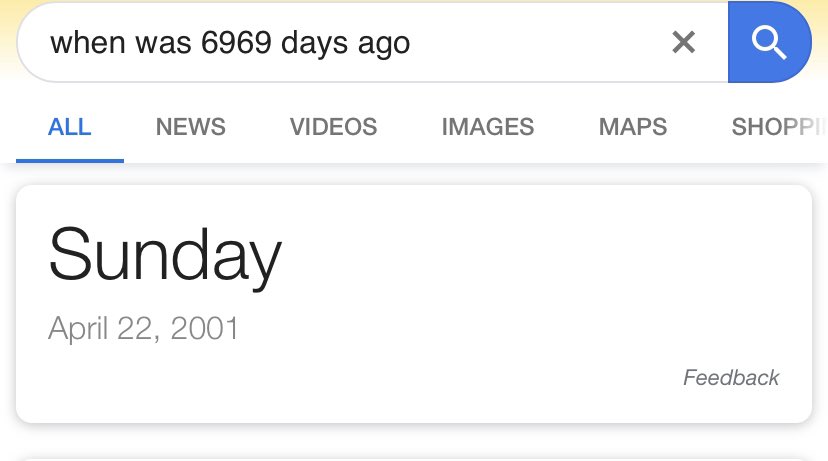The width and height of the screenshot is (828, 461).
Task: Click the next result card peeking below
Action: pos(414,457)
